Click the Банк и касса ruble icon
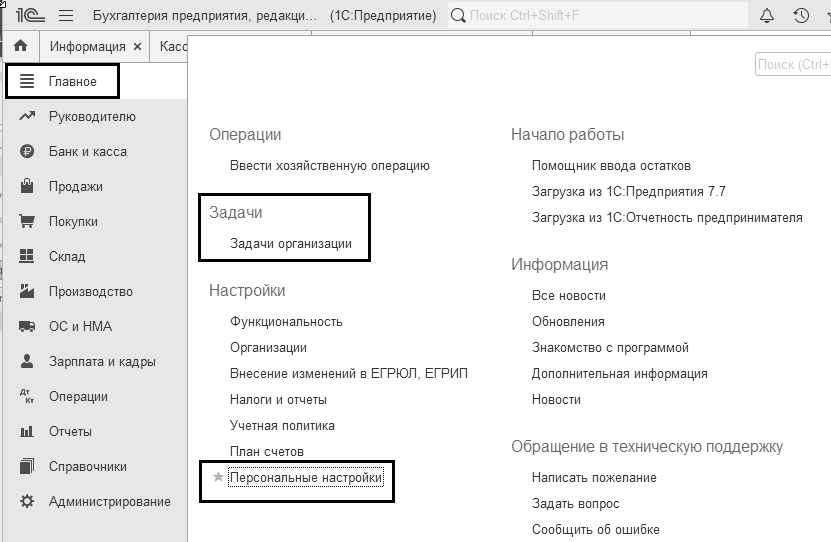Screen dimensions: 831x542 click(x=27, y=152)
